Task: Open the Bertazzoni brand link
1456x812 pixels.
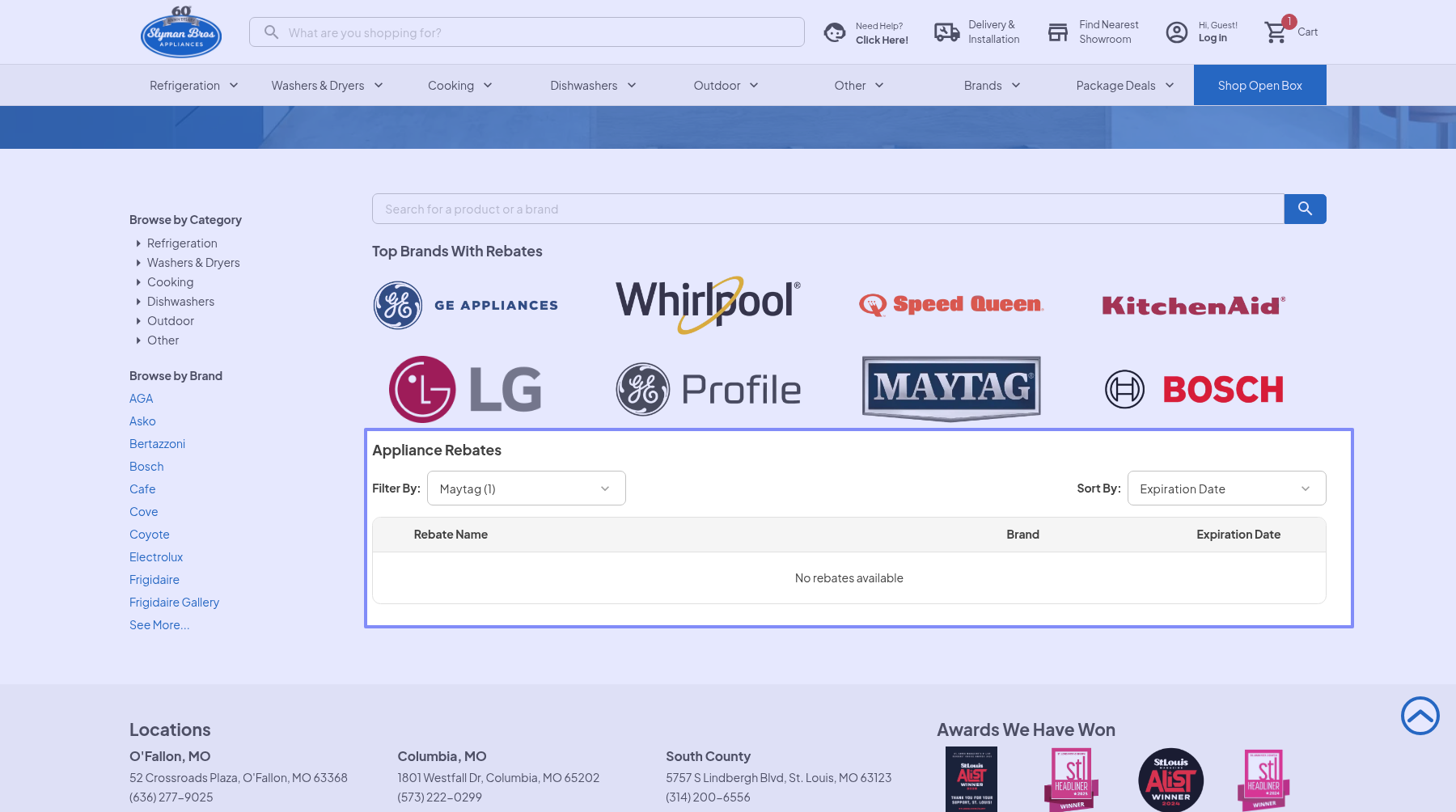Action: [157, 444]
